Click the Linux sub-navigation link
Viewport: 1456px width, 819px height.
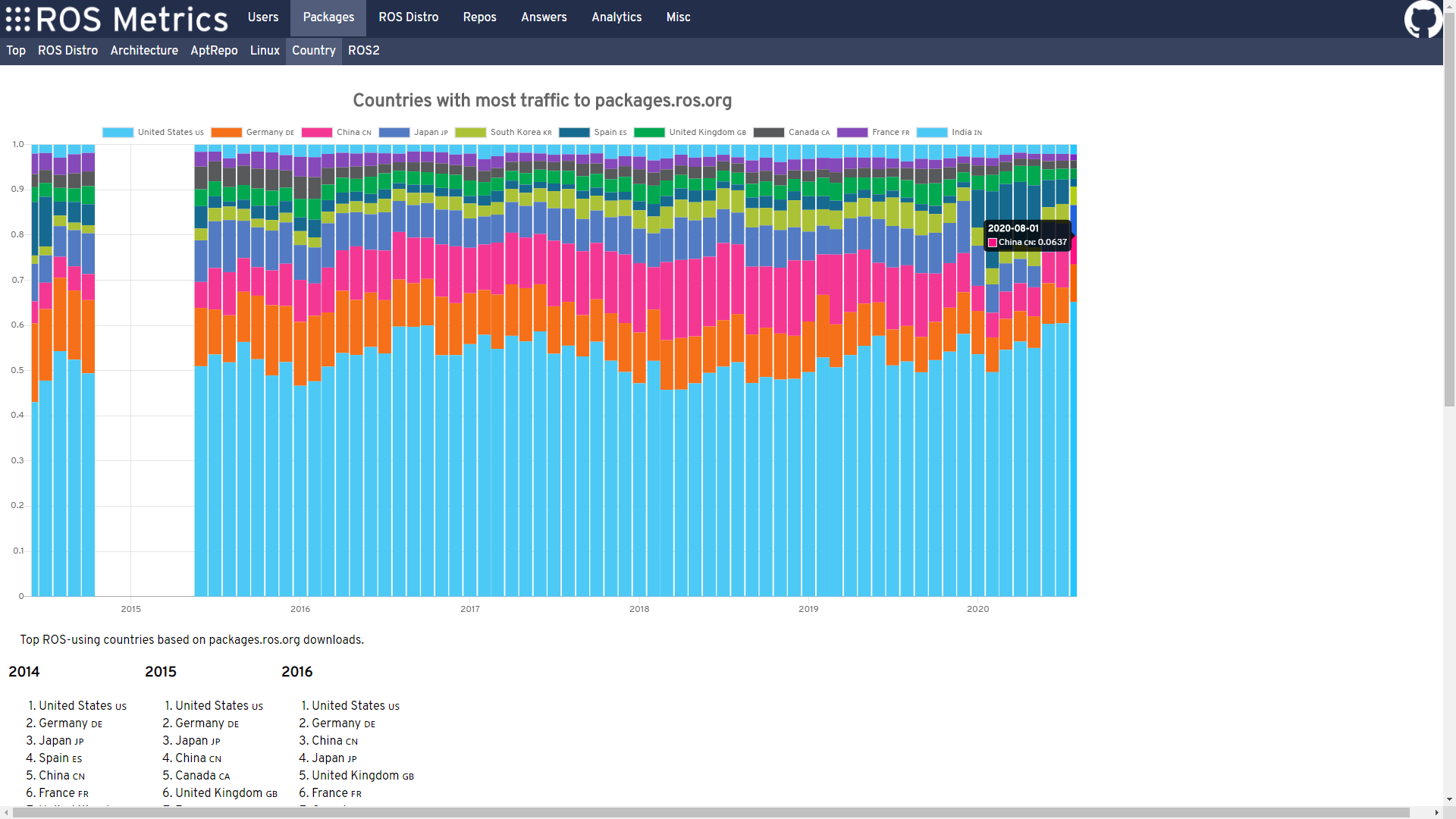(x=265, y=51)
